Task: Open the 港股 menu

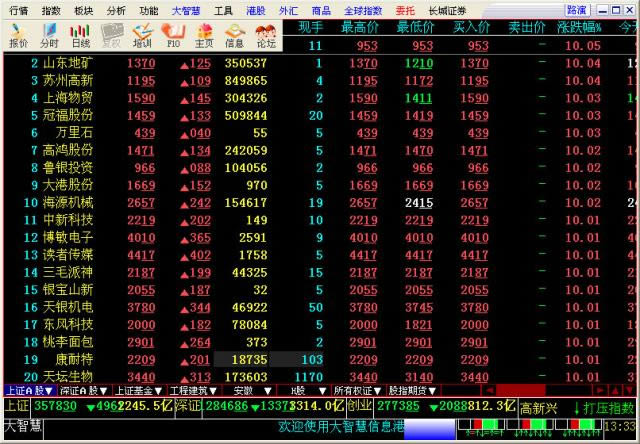Action: click(256, 11)
